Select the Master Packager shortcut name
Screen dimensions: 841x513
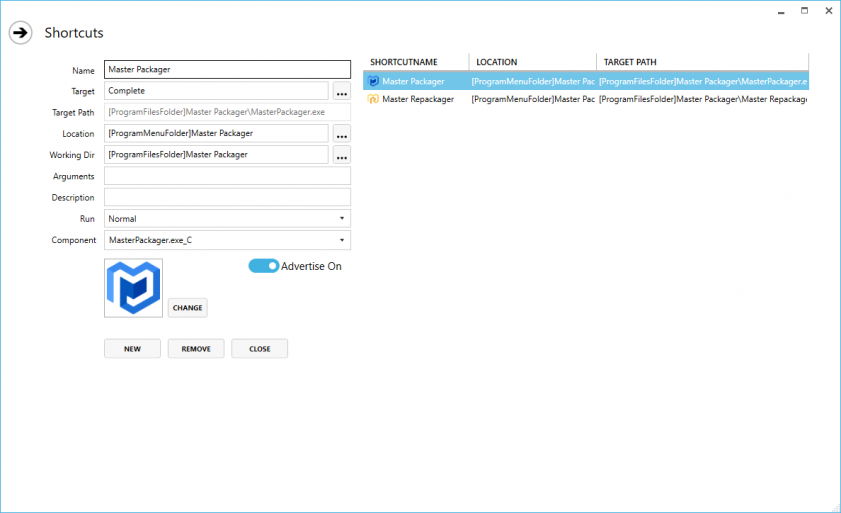pyautogui.click(x=413, y=82)
